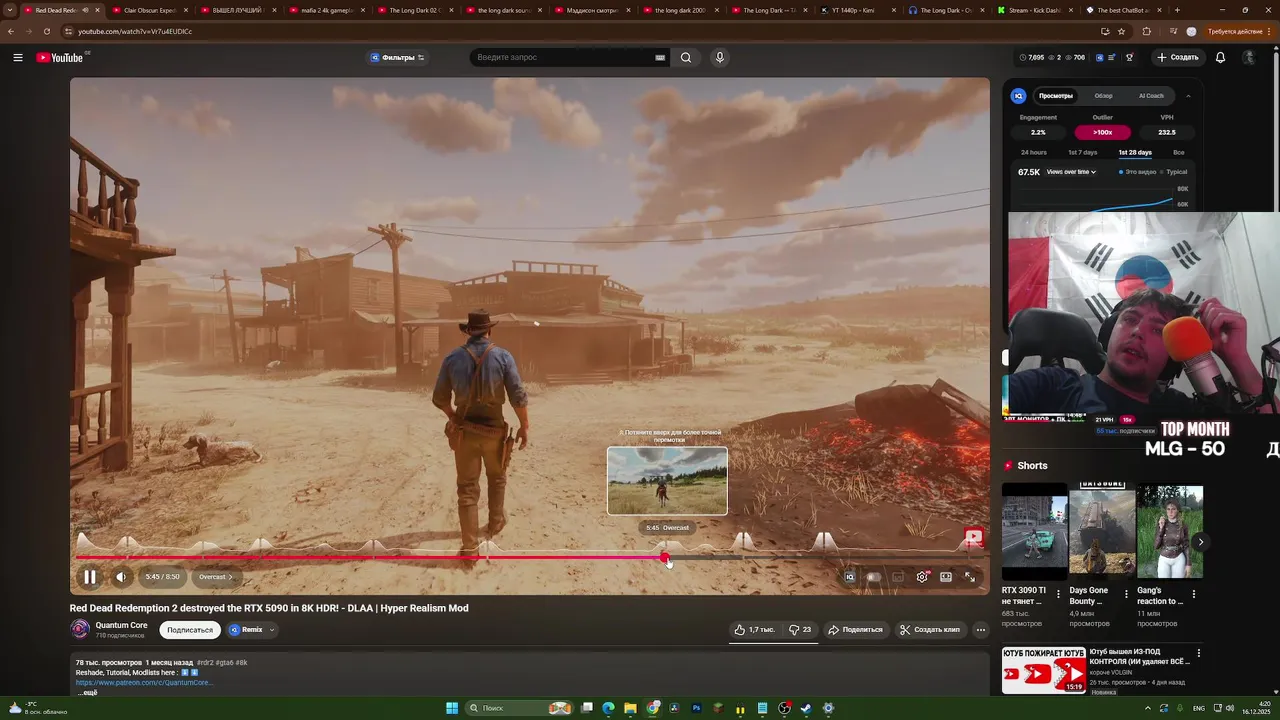Share video with Поделиться button
Image resolution: width=1280 pixels, height=720 pixels.
point(855,630)
